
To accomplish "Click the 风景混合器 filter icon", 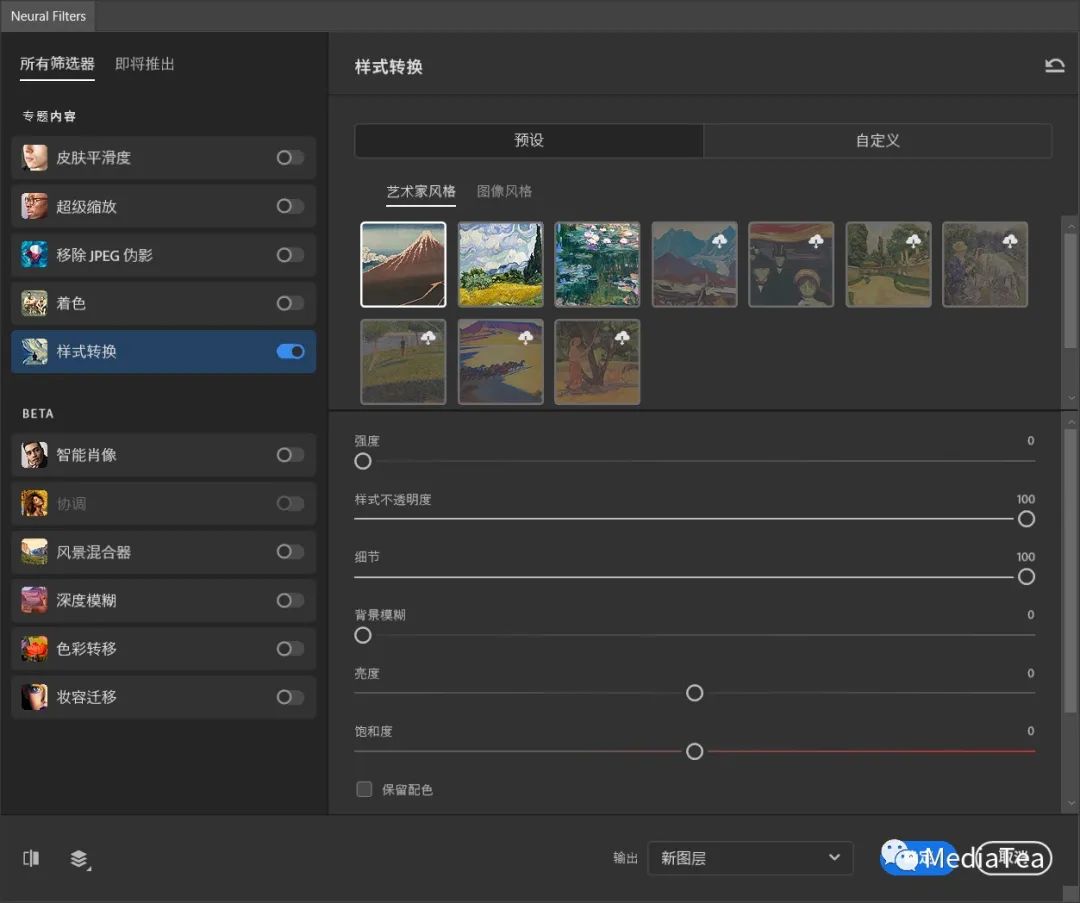I will (34, 552).
